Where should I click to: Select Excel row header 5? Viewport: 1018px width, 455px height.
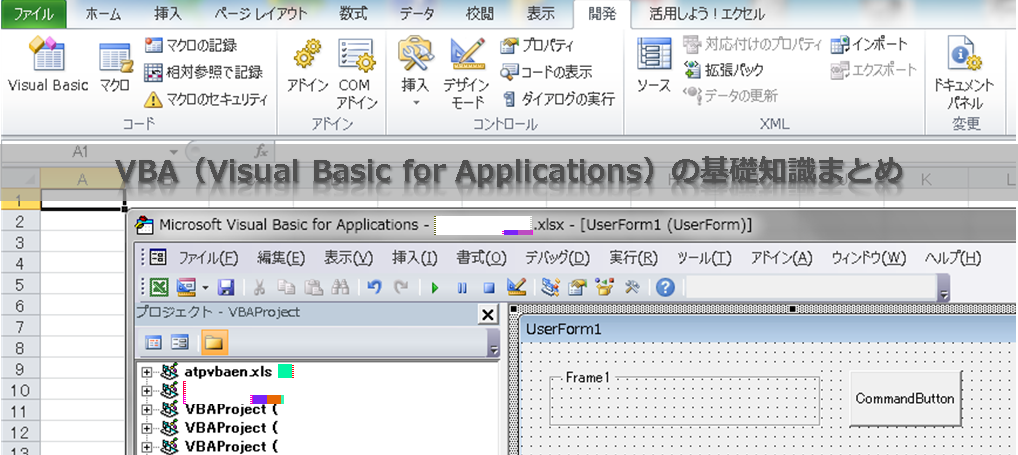[19, 284]
